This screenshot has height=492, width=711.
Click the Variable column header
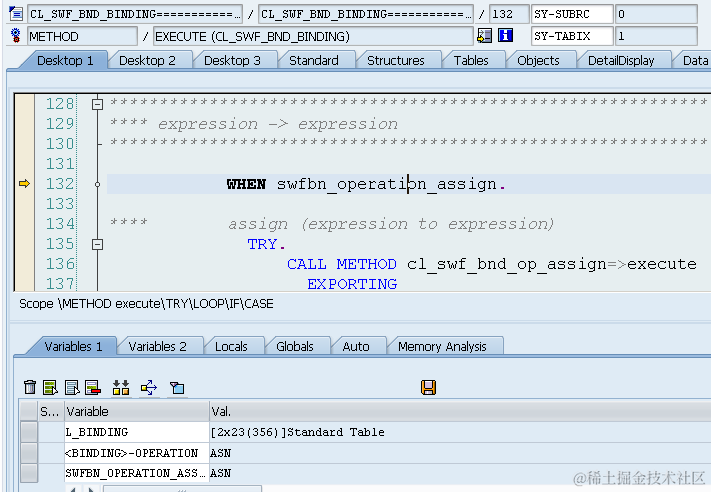click(x=136, y=411)
